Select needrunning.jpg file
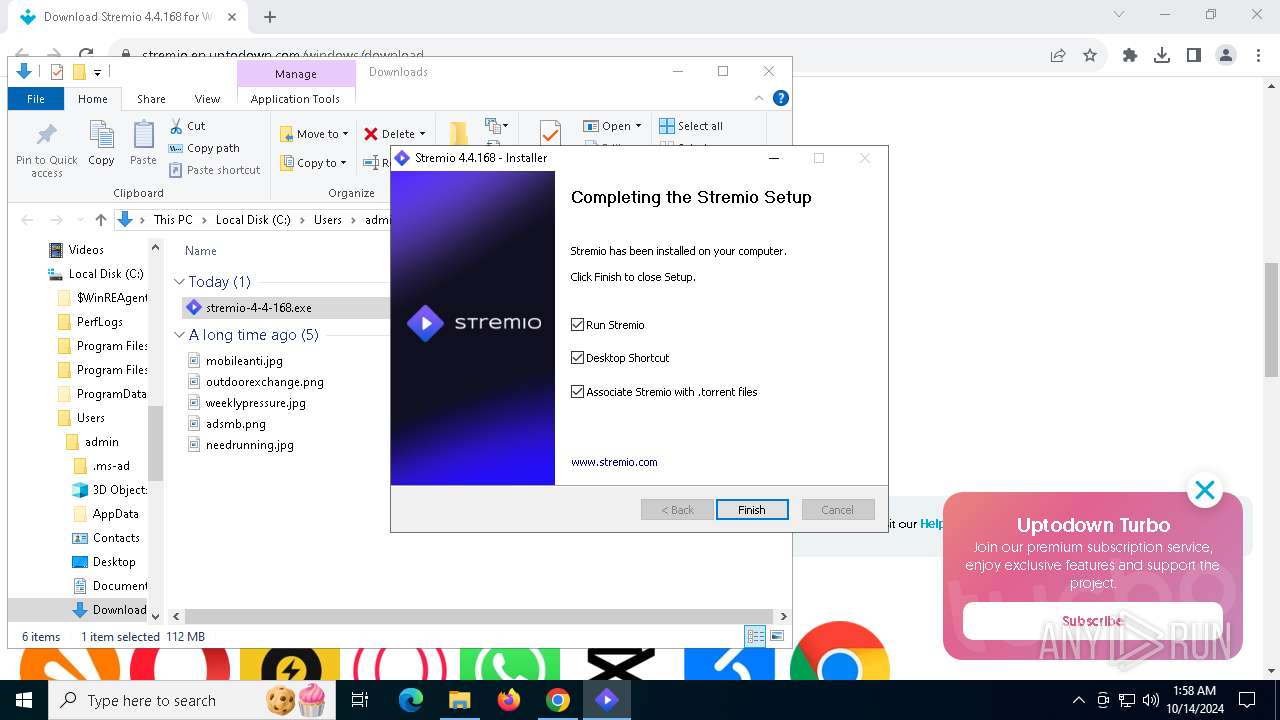 click(x=249, y=445)
